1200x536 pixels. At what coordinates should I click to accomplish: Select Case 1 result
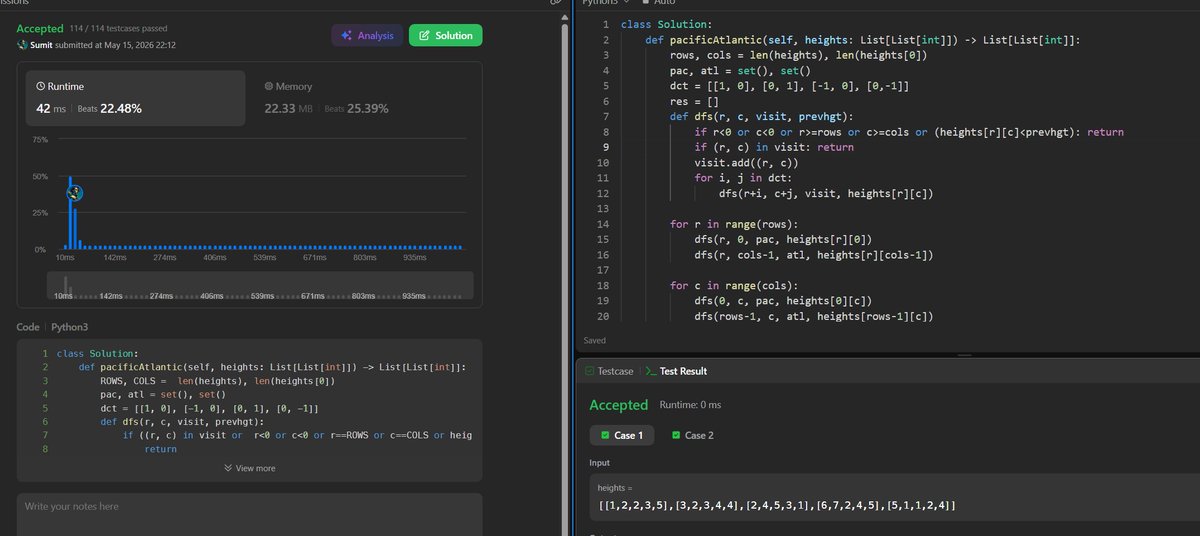tap(621, 435)
